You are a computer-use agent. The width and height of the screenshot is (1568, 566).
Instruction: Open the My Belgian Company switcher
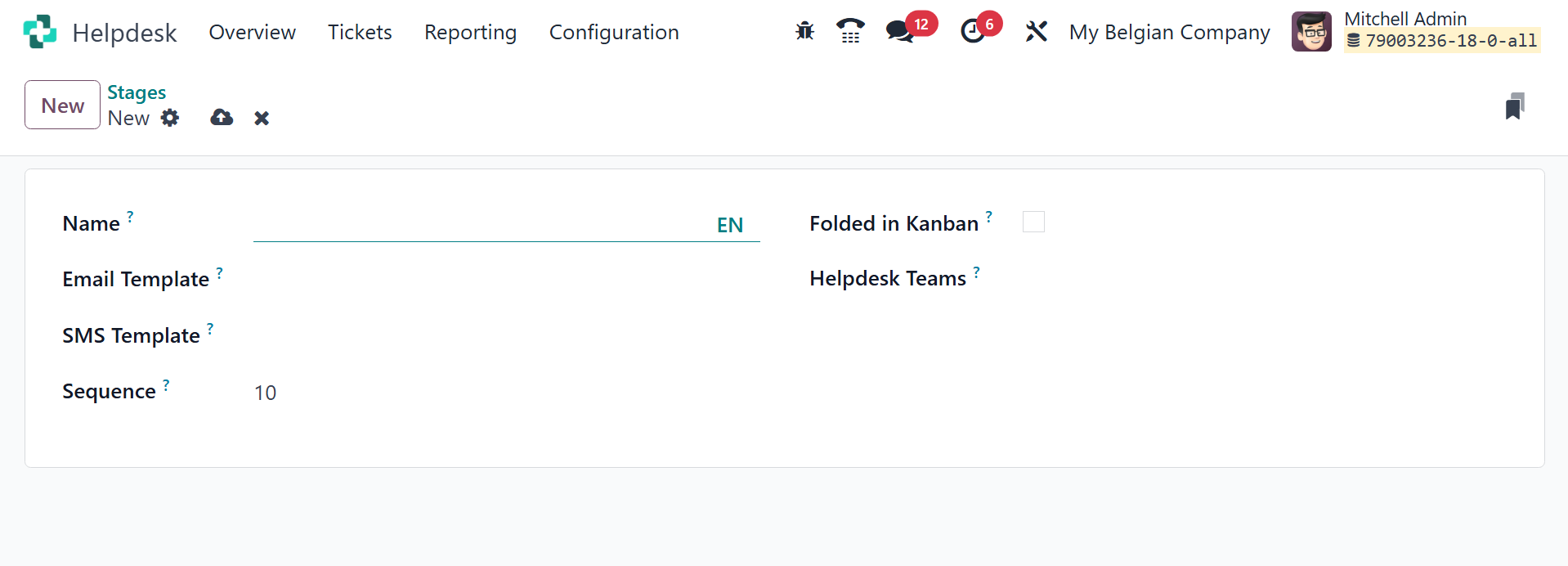click(x=1169, y=32)
